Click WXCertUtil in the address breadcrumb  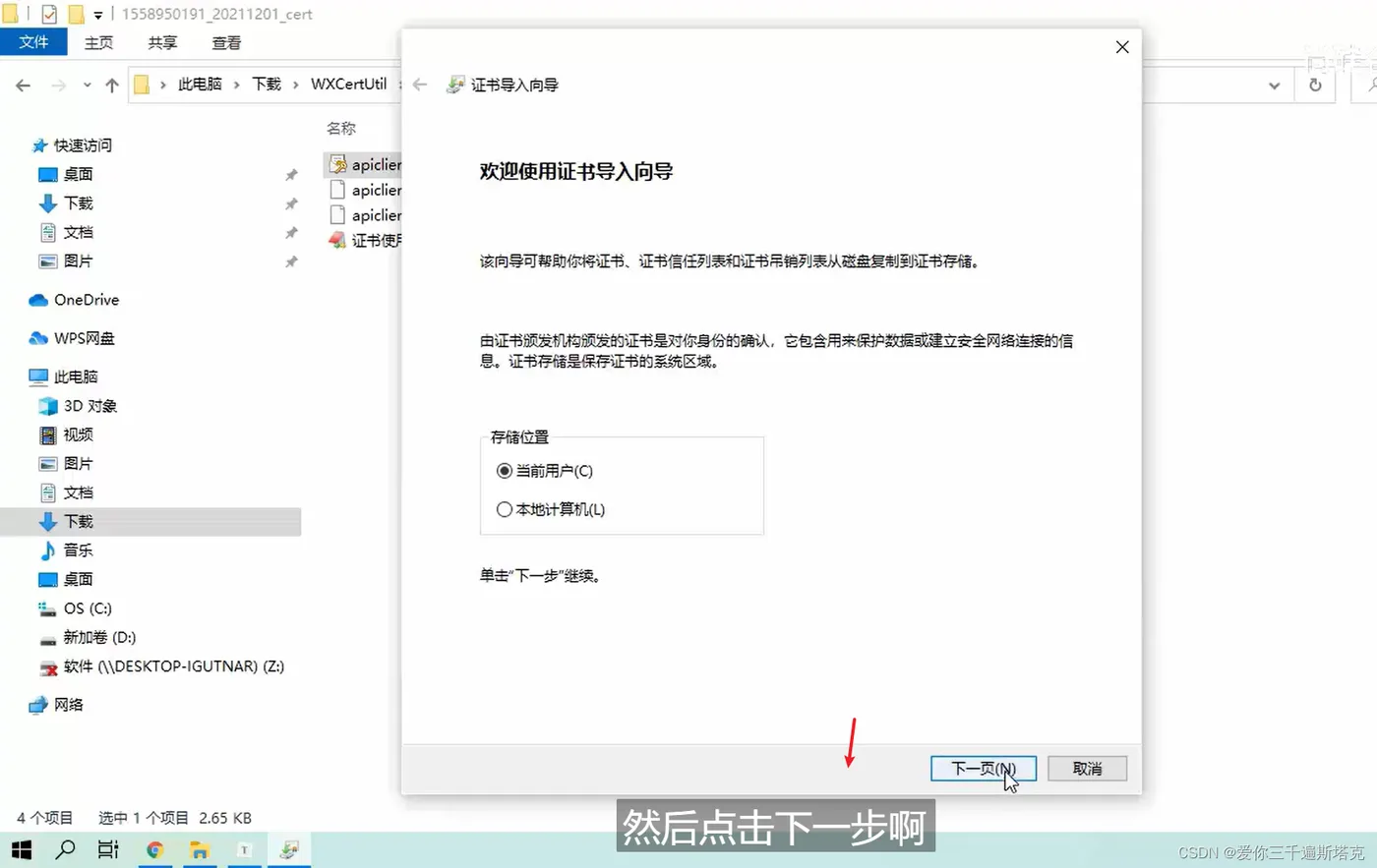(349, 85)
